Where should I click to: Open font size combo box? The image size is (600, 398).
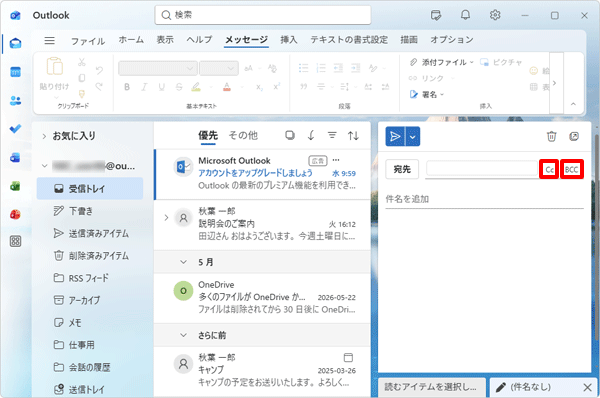(x=219, y=69)
